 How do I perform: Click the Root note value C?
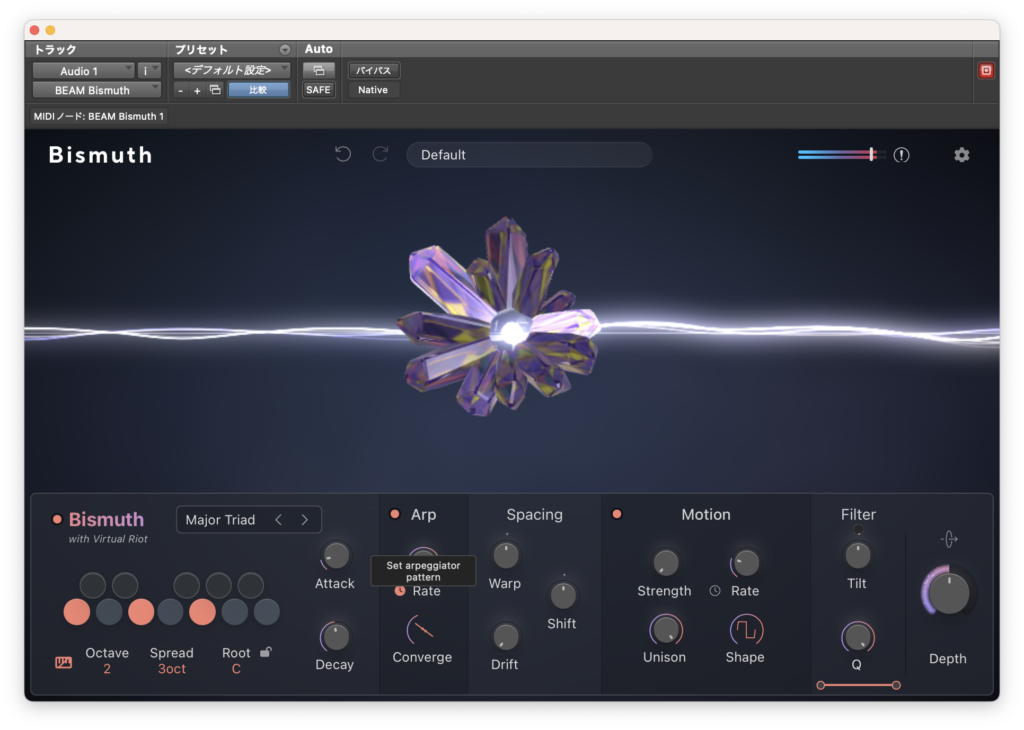pos(236,669)
